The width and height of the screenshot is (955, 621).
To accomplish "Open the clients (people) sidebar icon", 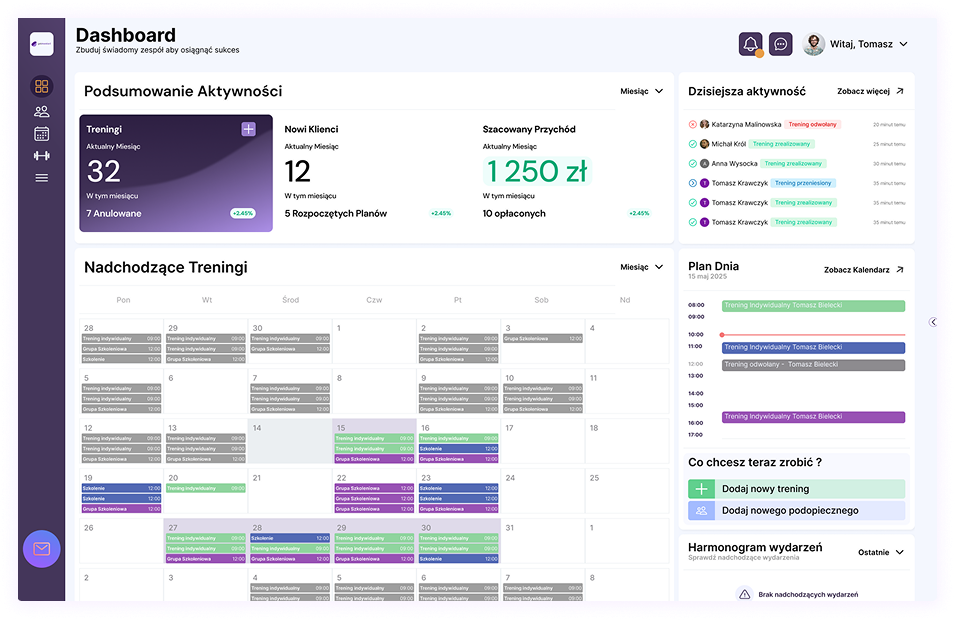I will [41, 112].
